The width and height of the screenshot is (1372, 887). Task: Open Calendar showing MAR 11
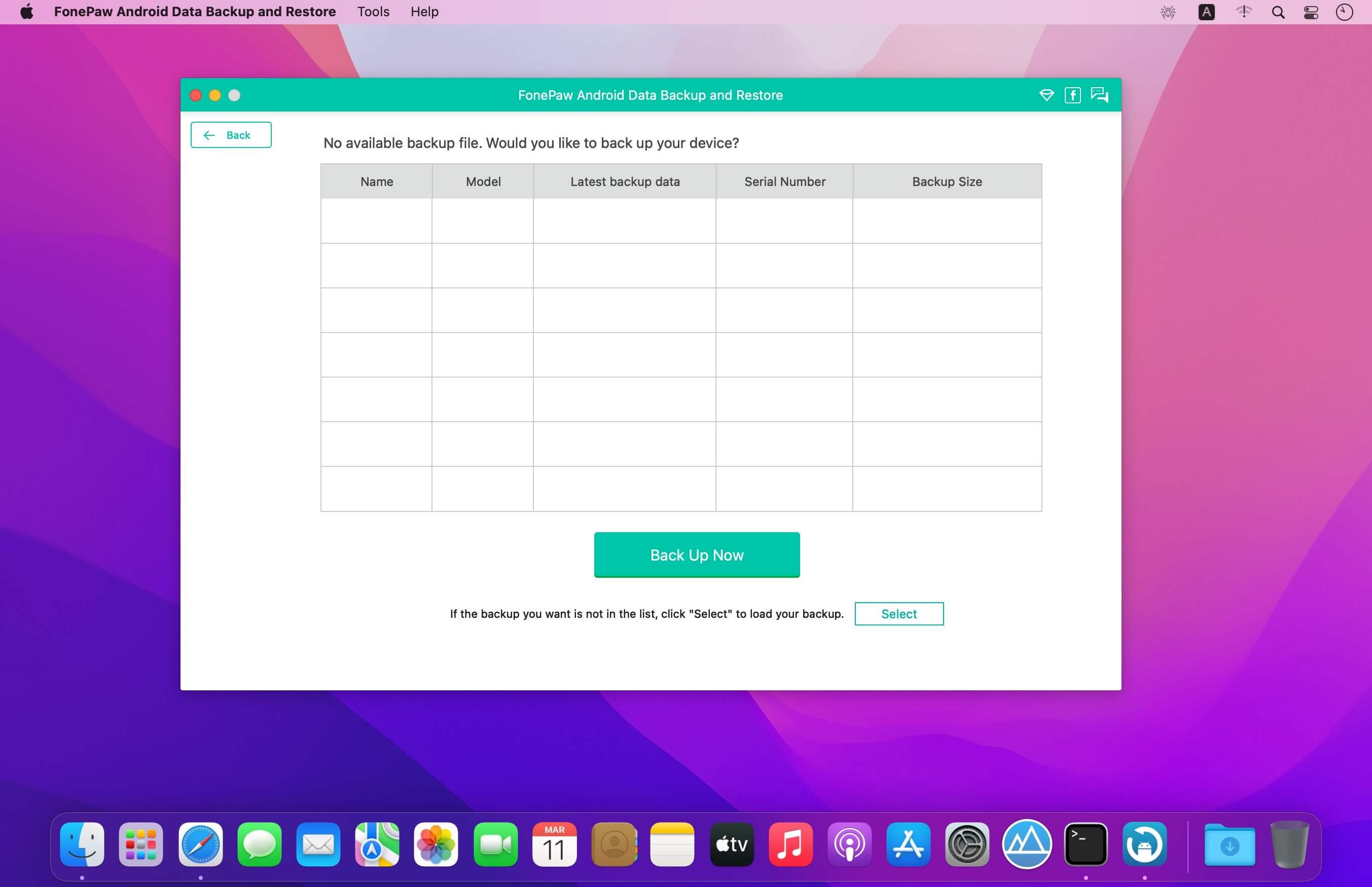pos(554,844)
